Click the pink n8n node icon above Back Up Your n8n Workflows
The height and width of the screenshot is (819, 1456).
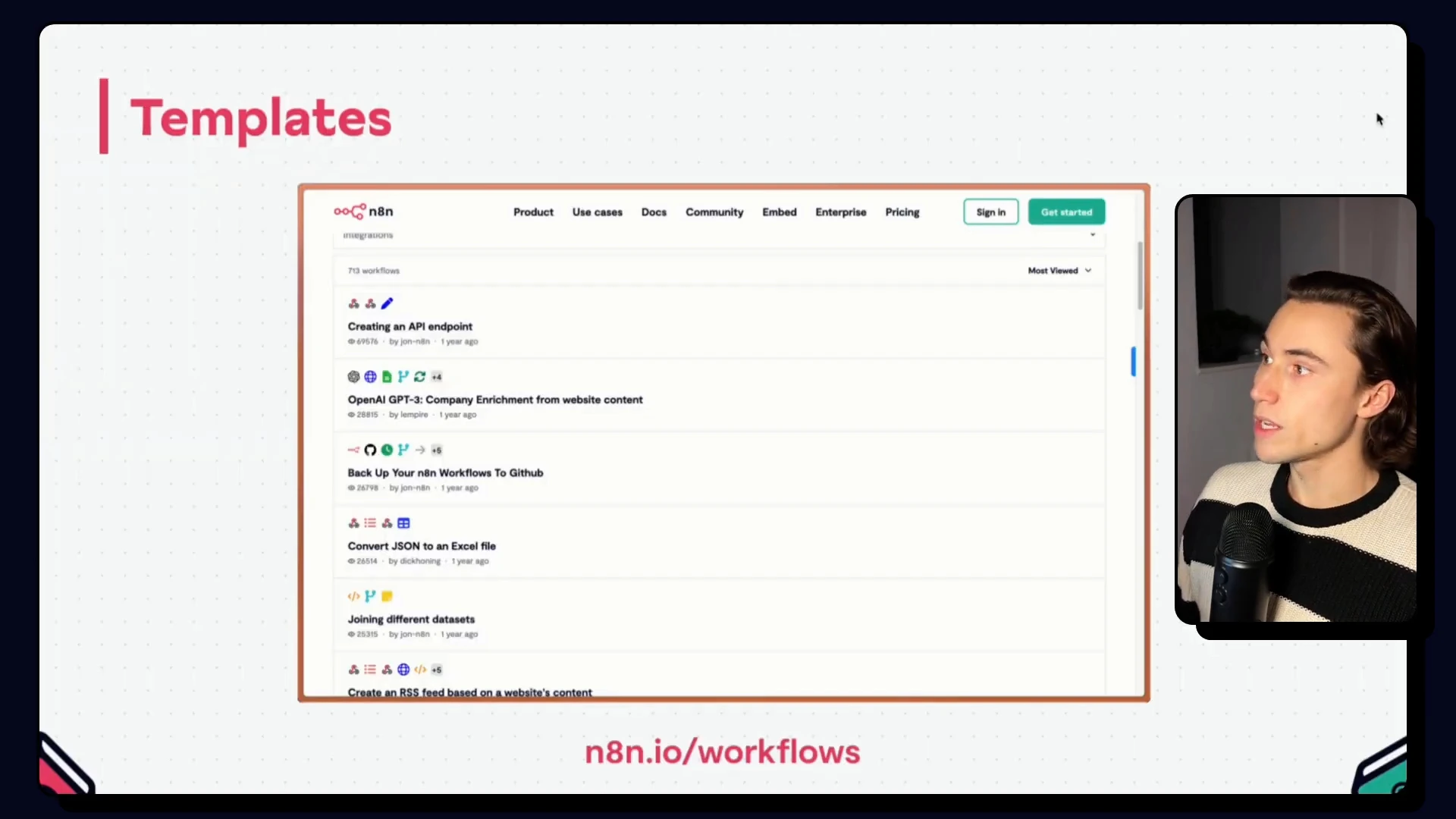(353, 450)
